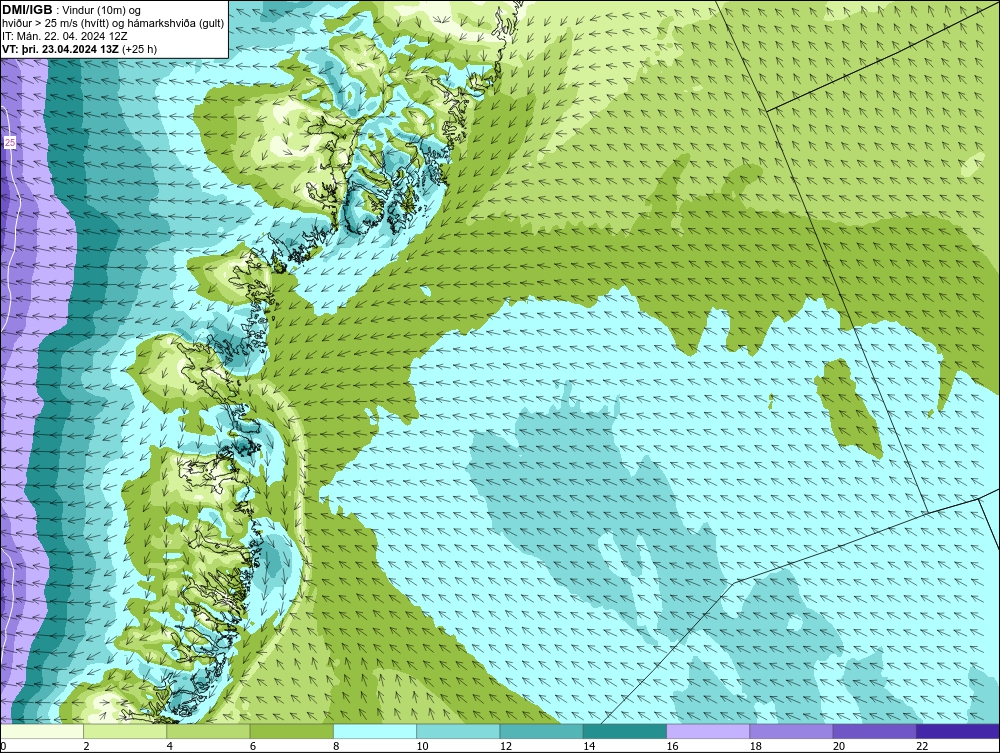Click the legend tick label '22'

(922, 746)
